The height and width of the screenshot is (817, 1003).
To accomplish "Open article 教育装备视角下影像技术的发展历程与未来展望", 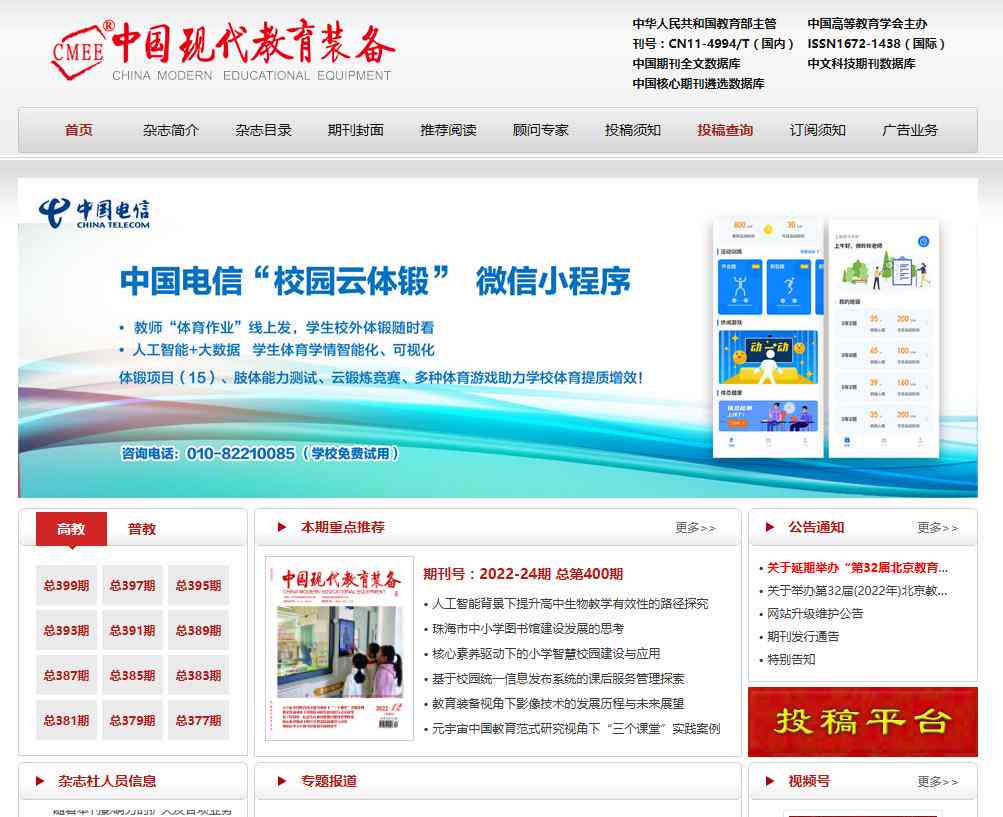I will pos(558,703).
